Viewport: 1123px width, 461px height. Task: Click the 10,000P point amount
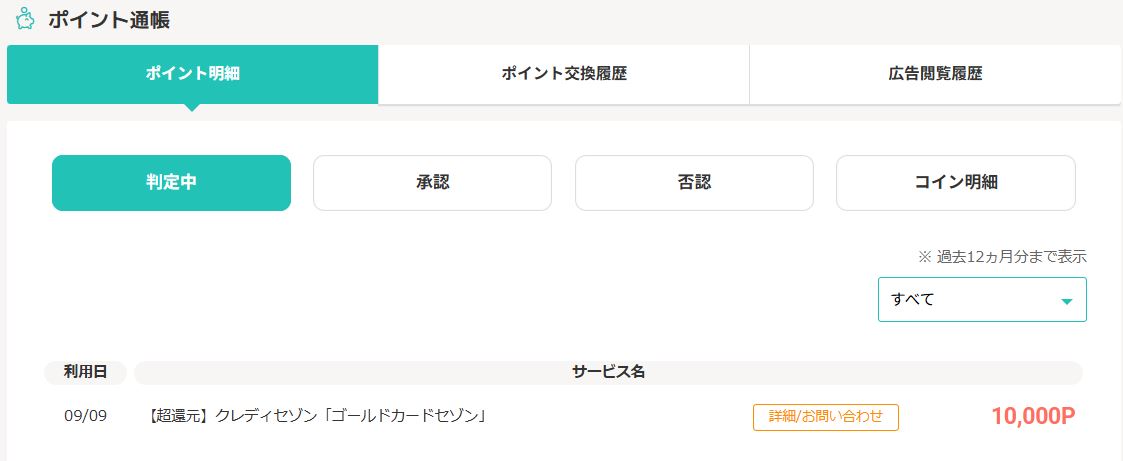pos(1033,416)
